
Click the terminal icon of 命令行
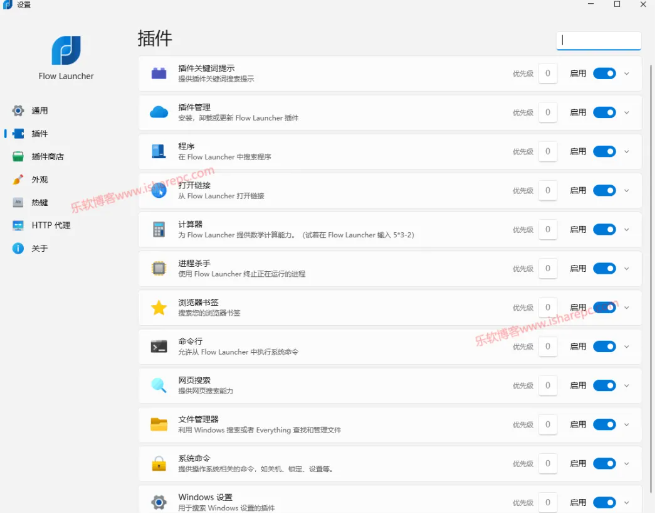point(159,346)
